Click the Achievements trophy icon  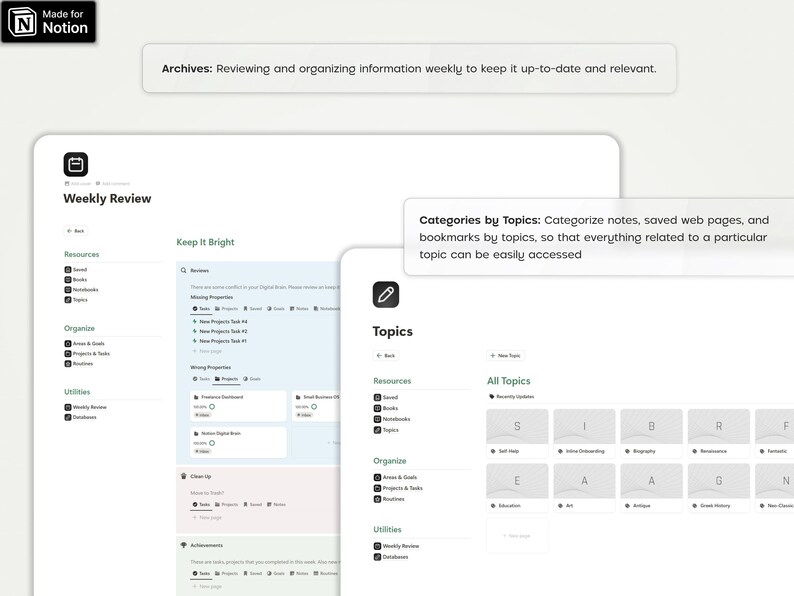183,545
